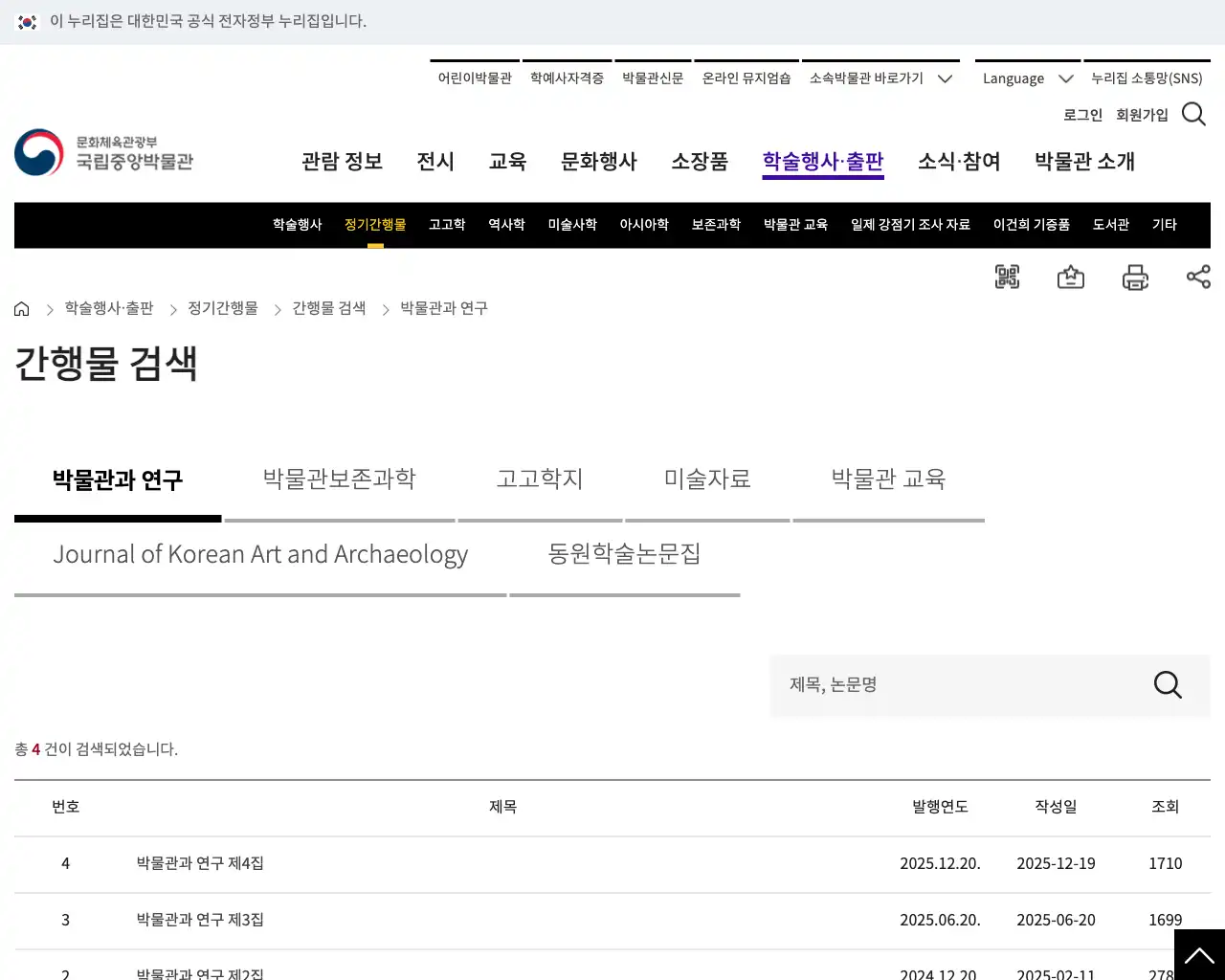Expand the Language dropdown
The image size is (1225, 980).
tap(1027, 78)
